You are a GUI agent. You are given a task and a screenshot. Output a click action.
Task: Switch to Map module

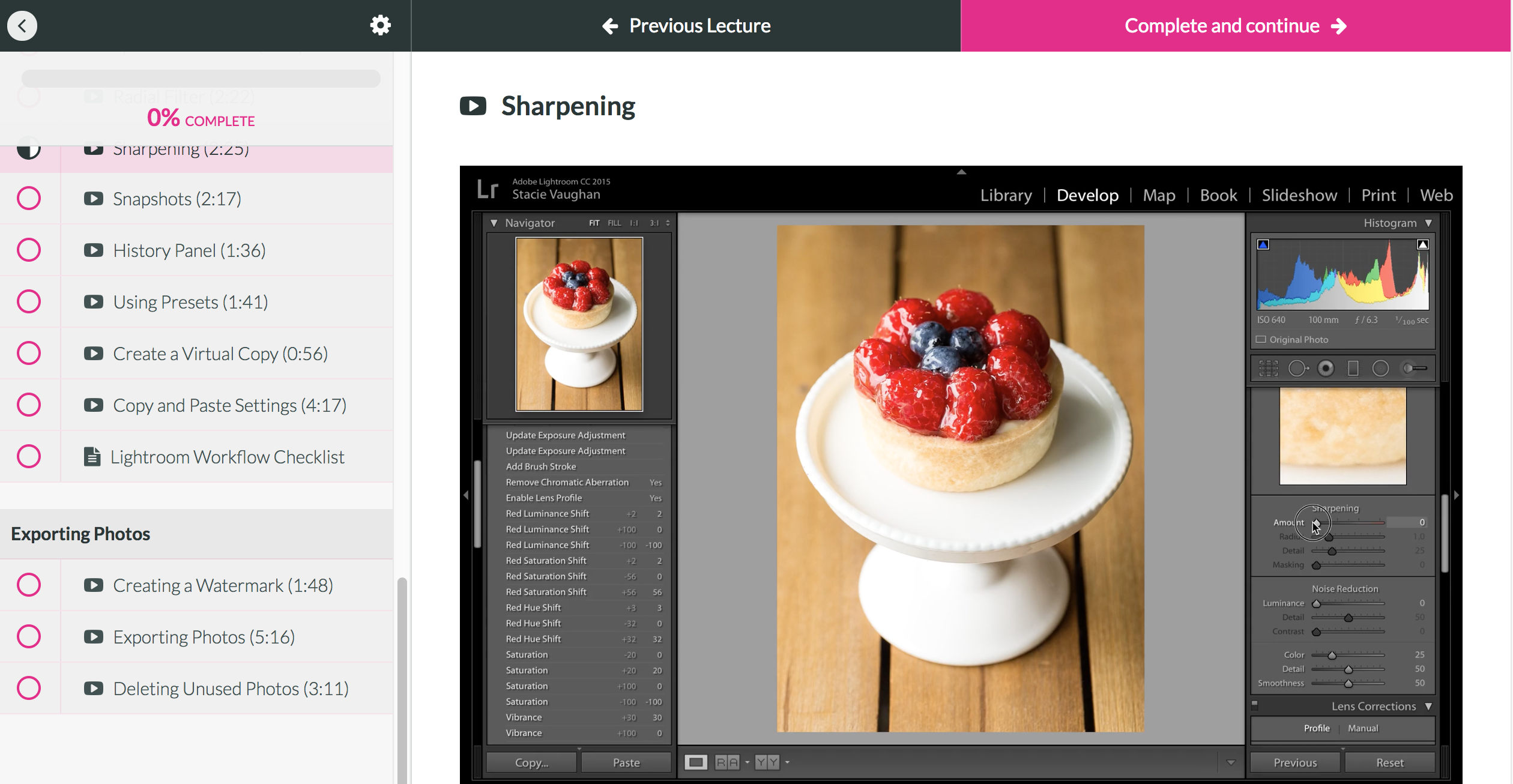pyautogui.click(x=1159, y=195)
